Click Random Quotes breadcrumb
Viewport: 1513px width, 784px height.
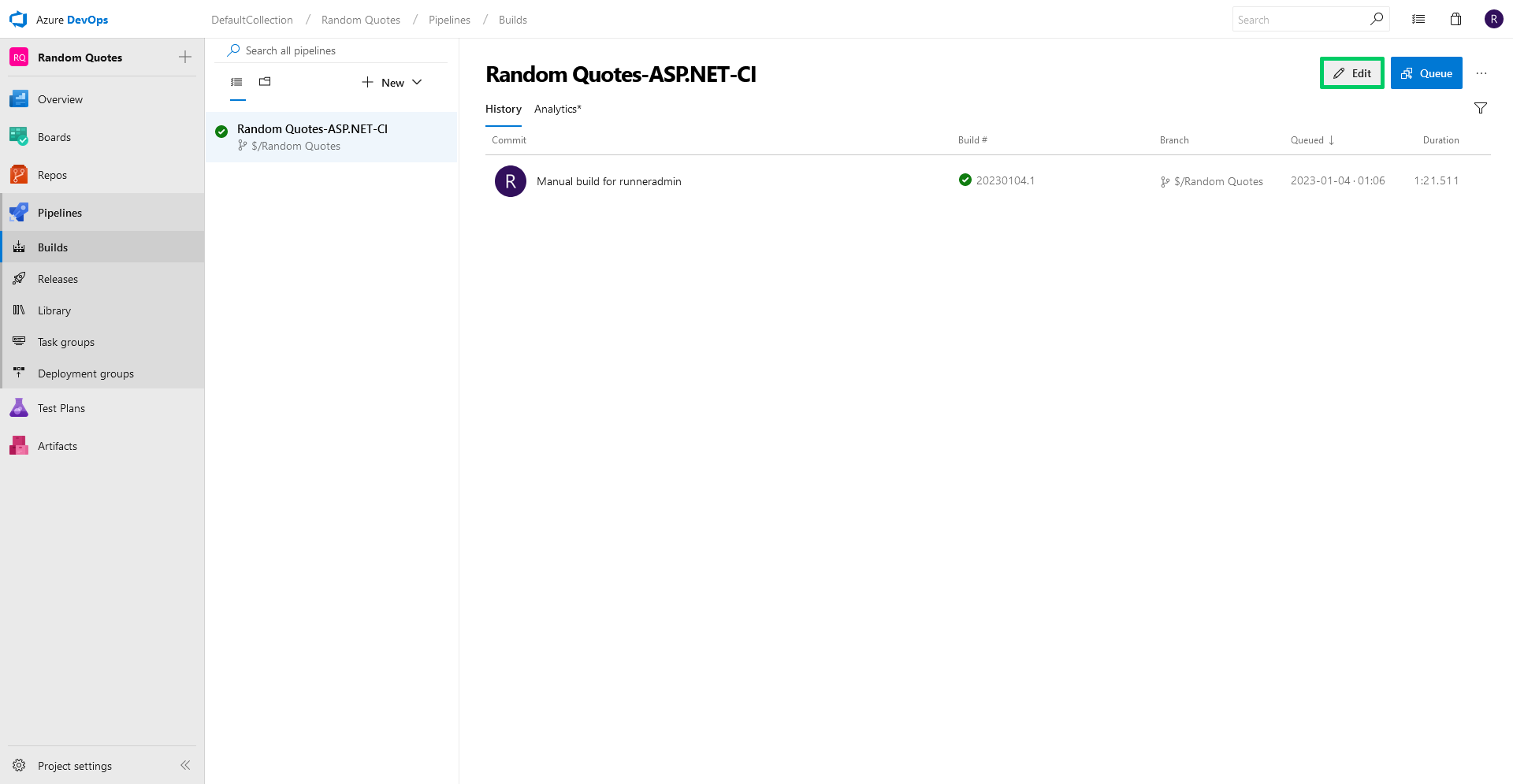coord(361,20)
